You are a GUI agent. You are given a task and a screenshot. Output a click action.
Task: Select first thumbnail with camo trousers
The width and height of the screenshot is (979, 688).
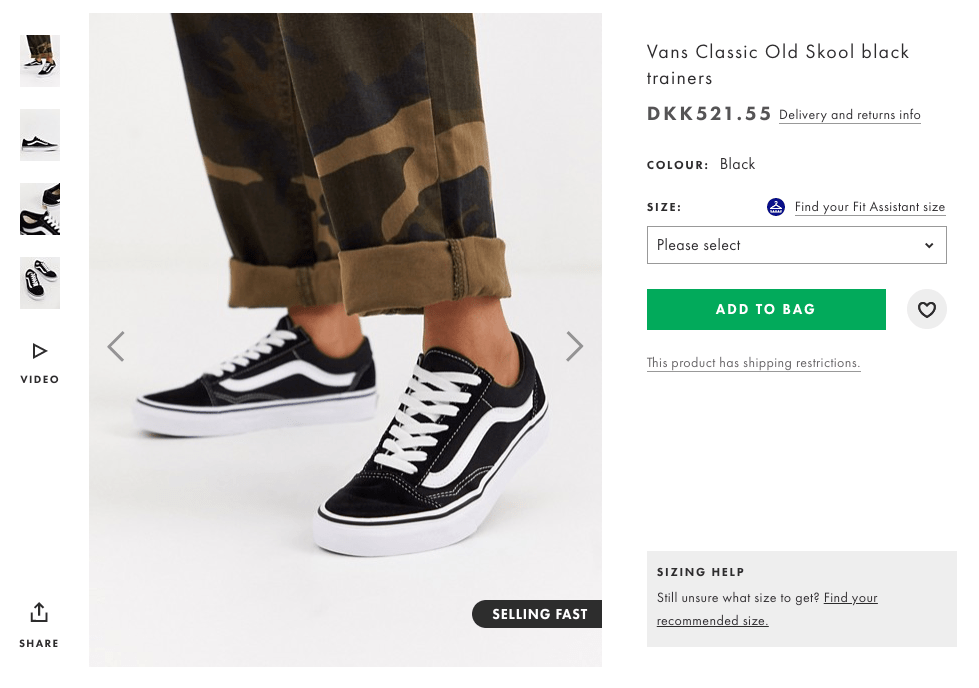(x=40, y=61)
